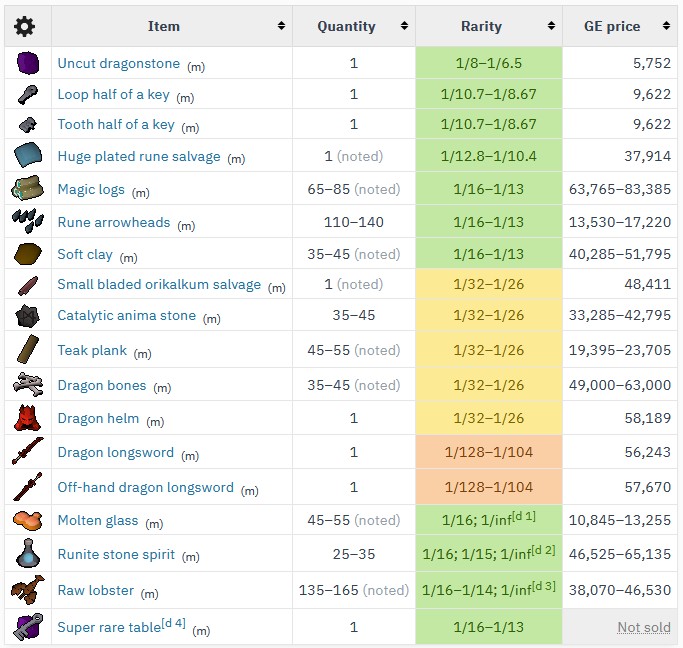Select the 37,914 GE price cell
683x648 pixels.
pyautogui.click(x=619, y=156)
